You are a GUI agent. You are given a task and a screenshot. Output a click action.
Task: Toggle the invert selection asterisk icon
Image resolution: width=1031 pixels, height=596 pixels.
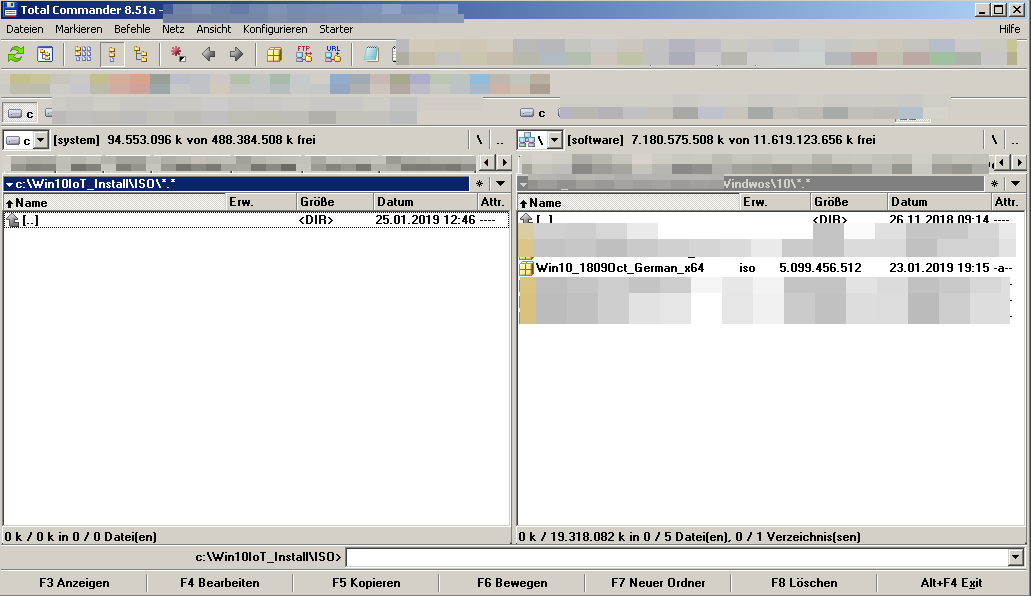[178, 54]
